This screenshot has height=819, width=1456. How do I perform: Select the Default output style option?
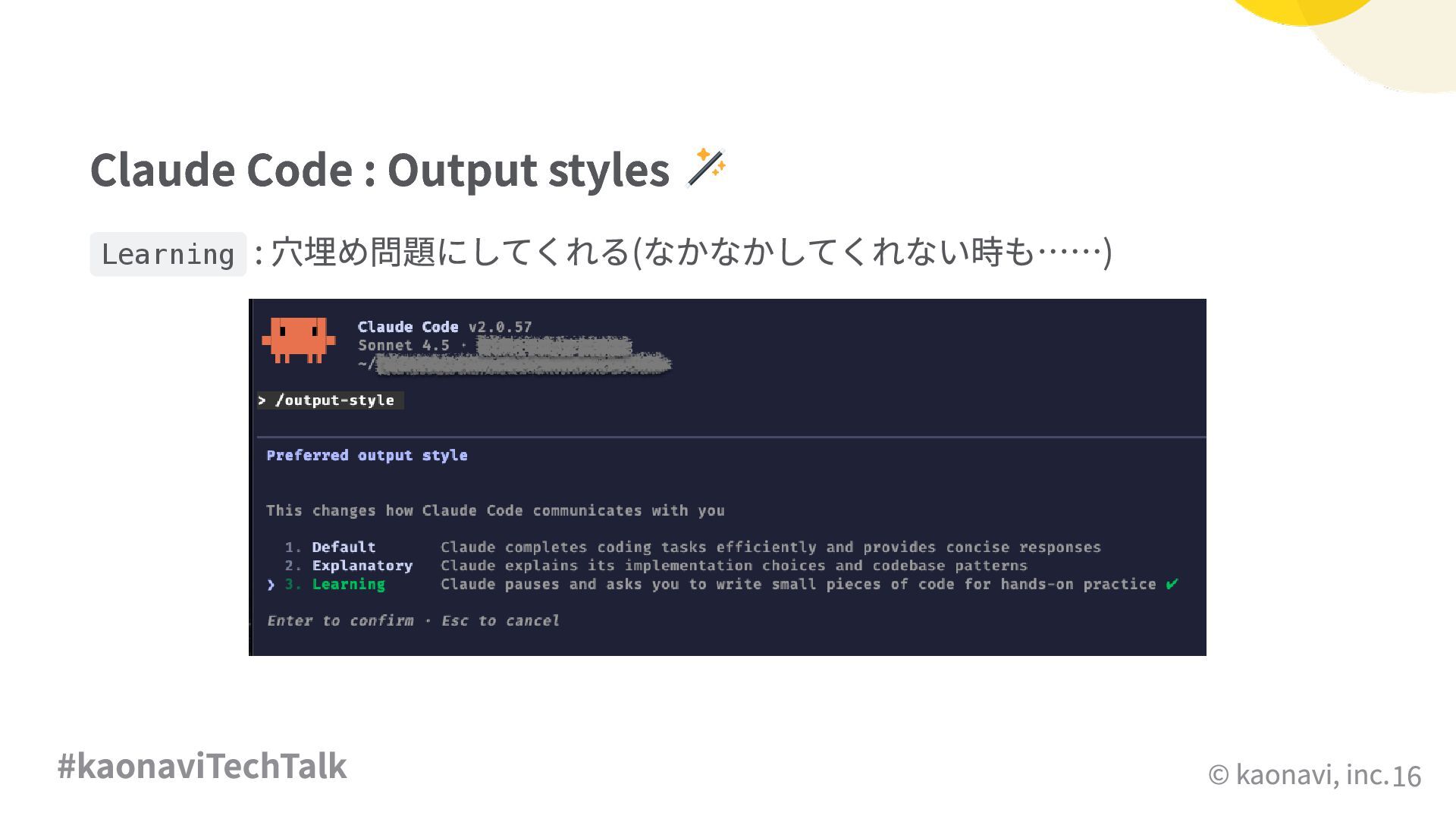[x=344, y=548]
